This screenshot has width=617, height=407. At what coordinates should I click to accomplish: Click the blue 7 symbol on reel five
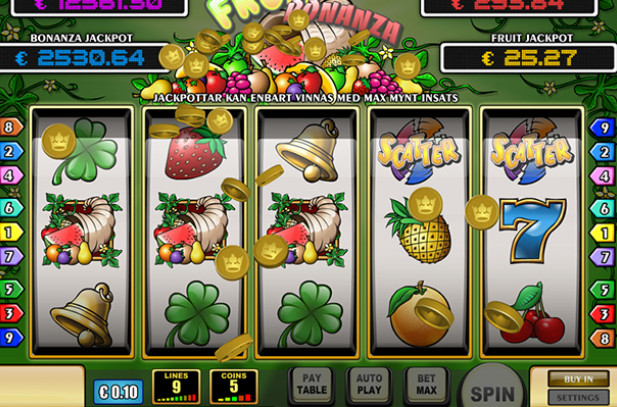532,231
